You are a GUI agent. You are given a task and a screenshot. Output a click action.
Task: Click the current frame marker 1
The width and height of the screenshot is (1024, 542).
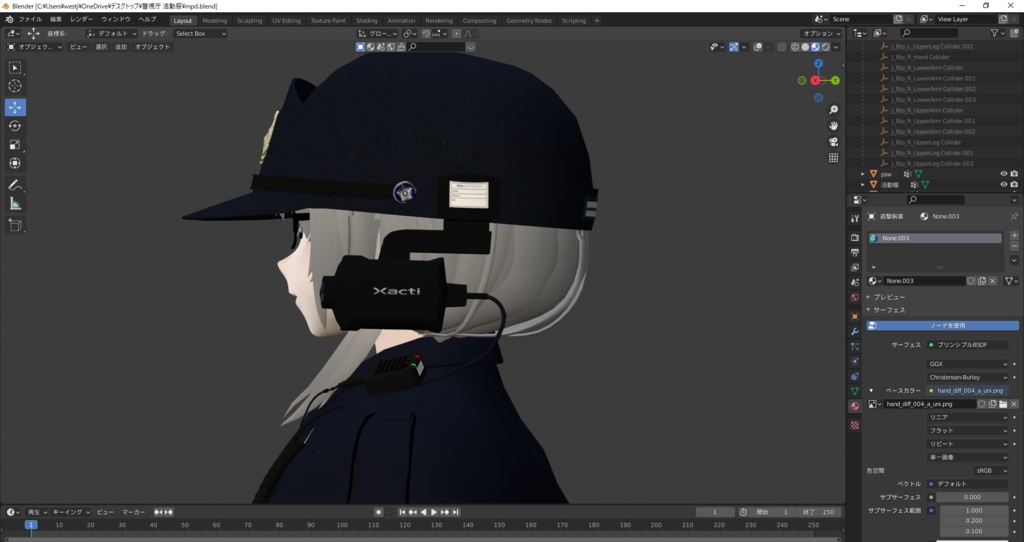coord(31,524)
